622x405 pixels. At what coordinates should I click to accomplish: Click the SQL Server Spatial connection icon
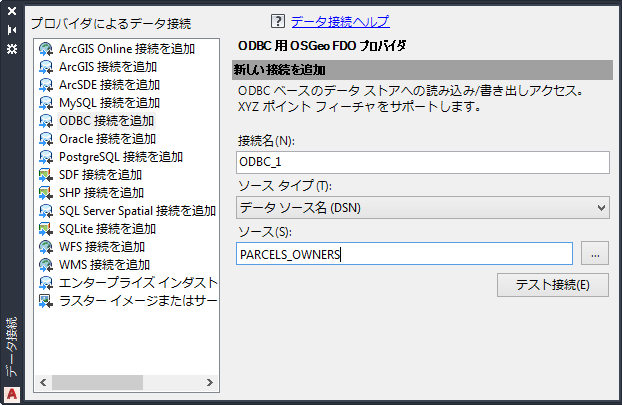(x=46, y=211)
